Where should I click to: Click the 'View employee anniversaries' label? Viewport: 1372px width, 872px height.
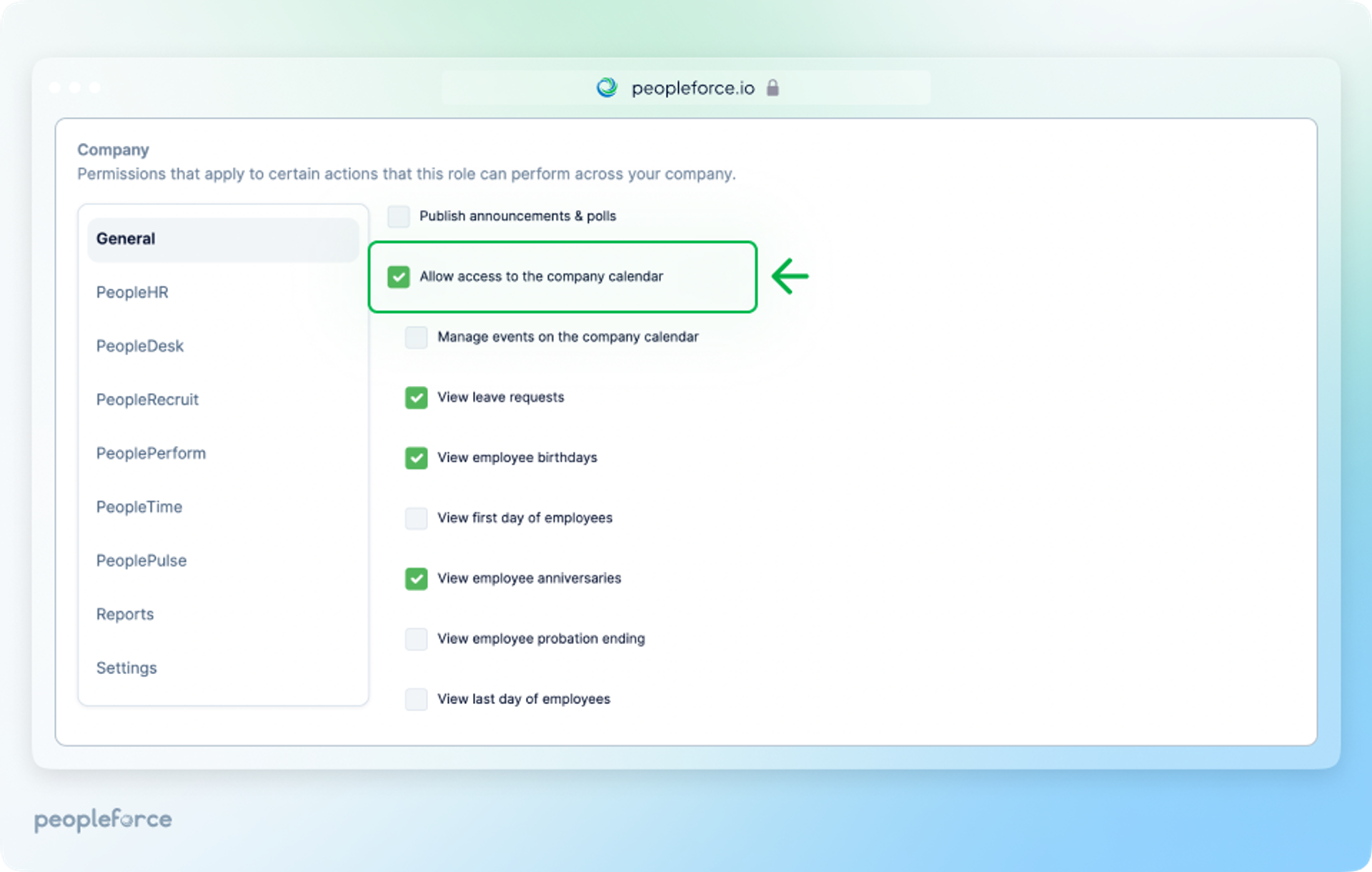pyautogui.click(x=530, y=578)
